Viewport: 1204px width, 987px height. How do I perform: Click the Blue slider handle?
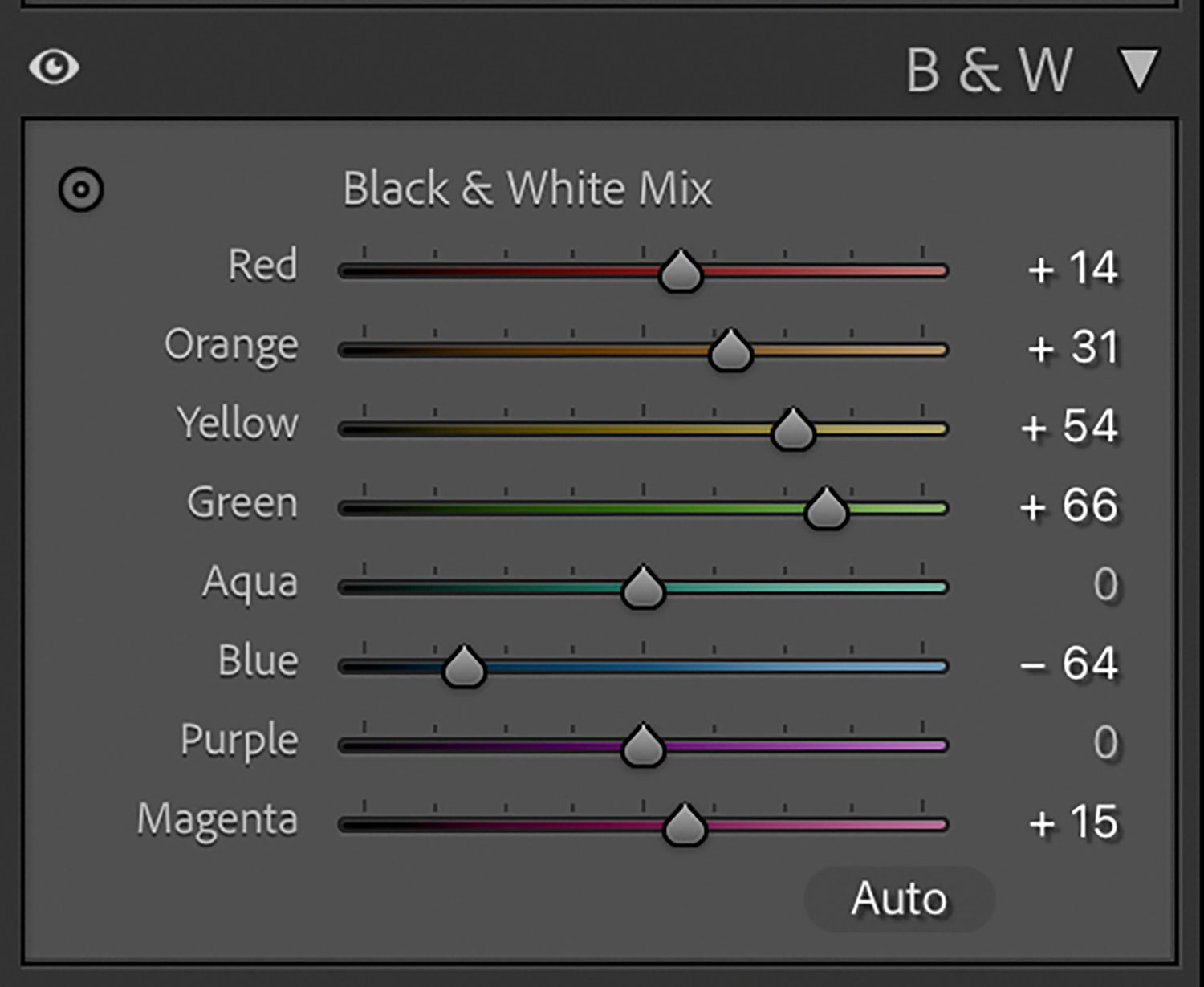coord(464,668)
